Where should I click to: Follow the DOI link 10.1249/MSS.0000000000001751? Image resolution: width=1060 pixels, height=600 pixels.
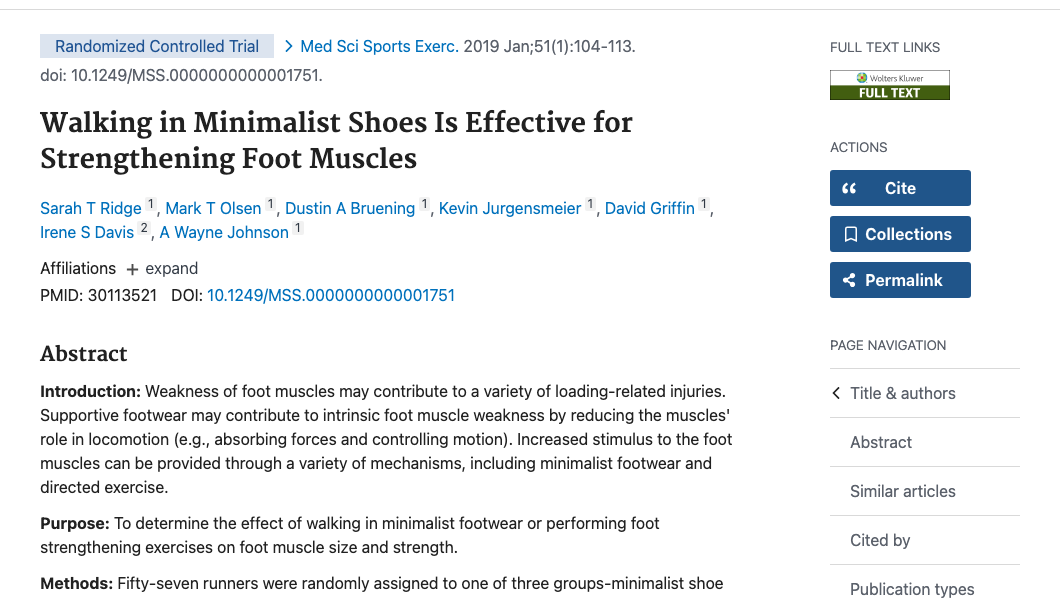(331, 295)
